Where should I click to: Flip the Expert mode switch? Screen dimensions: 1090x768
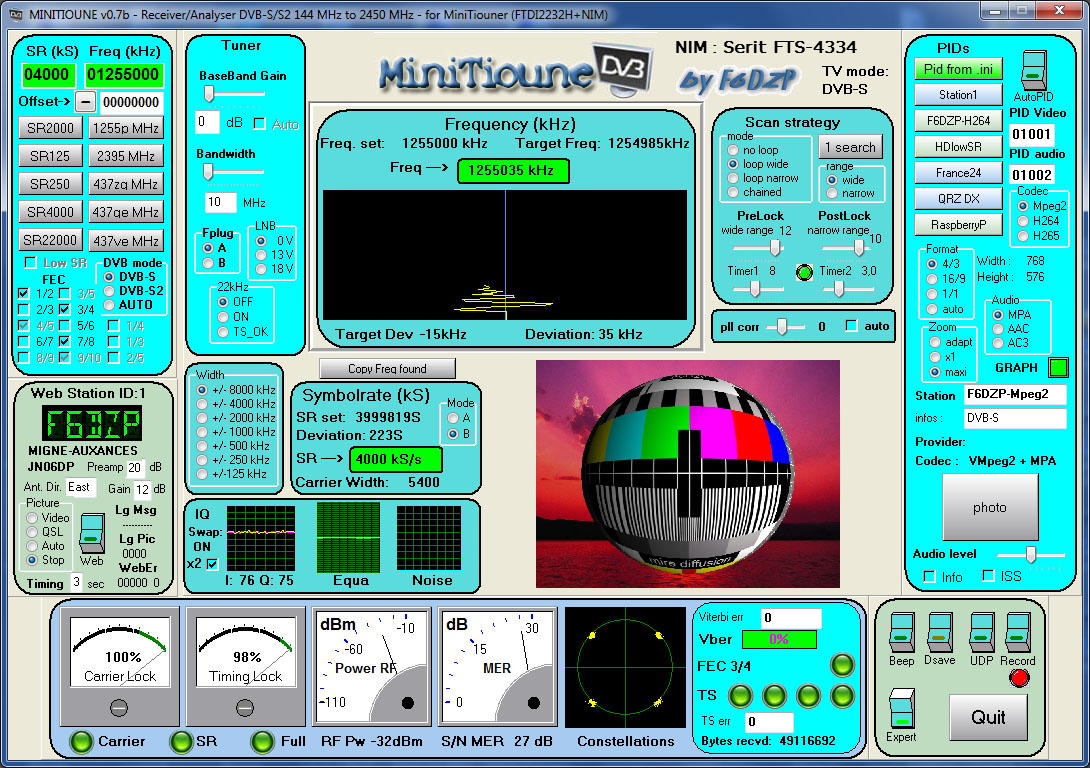pyautogui.click(x=901, y=708)
